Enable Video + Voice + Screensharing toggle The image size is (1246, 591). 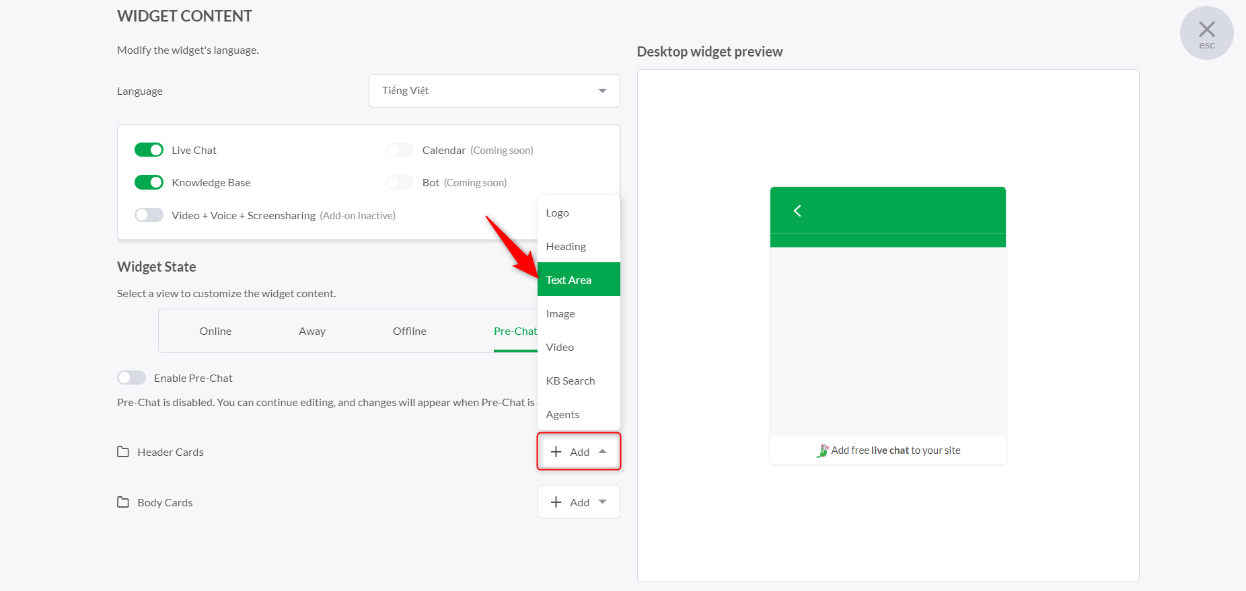149,215
